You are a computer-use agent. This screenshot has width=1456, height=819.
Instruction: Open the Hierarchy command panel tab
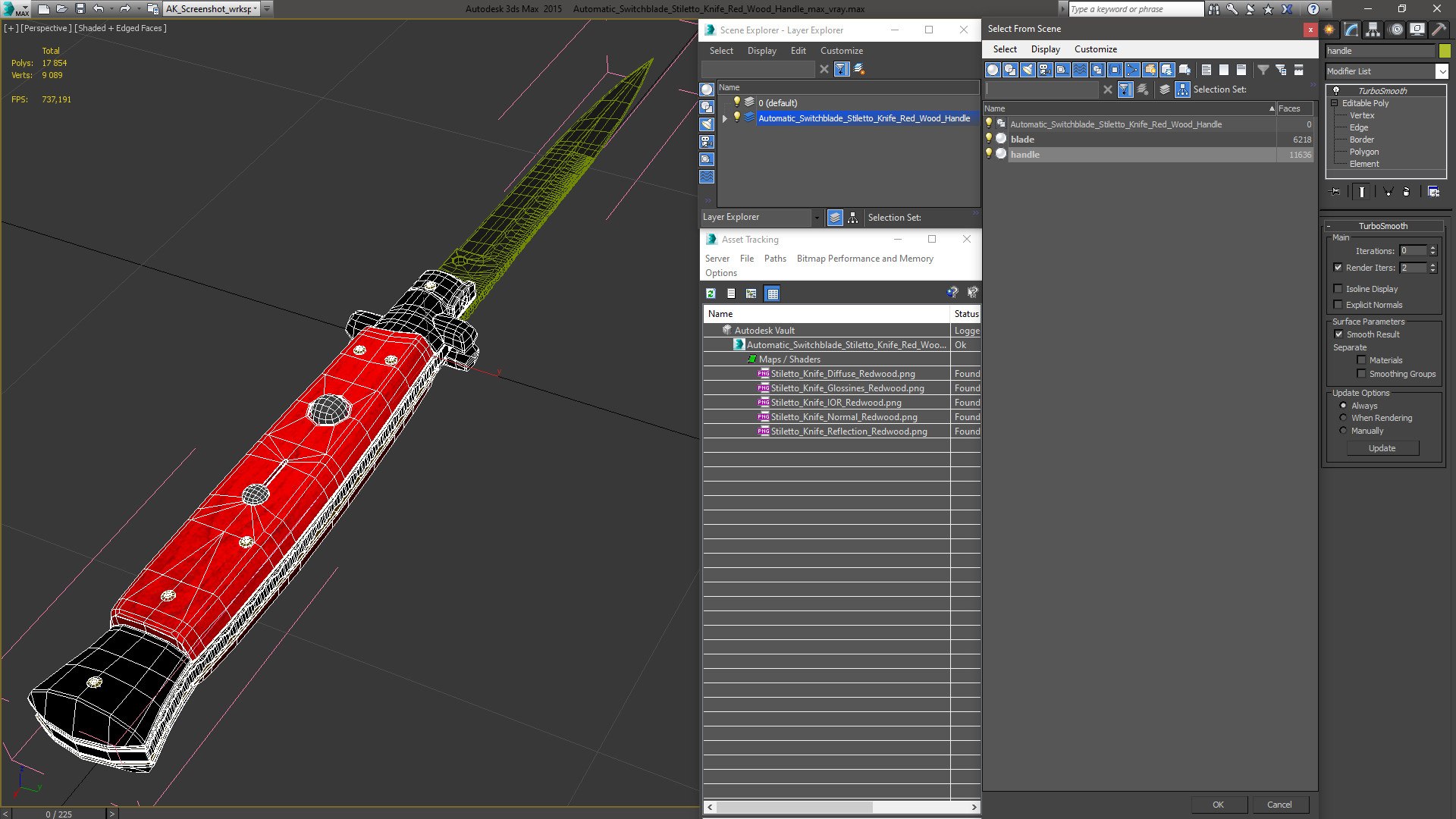point(1373,30)
